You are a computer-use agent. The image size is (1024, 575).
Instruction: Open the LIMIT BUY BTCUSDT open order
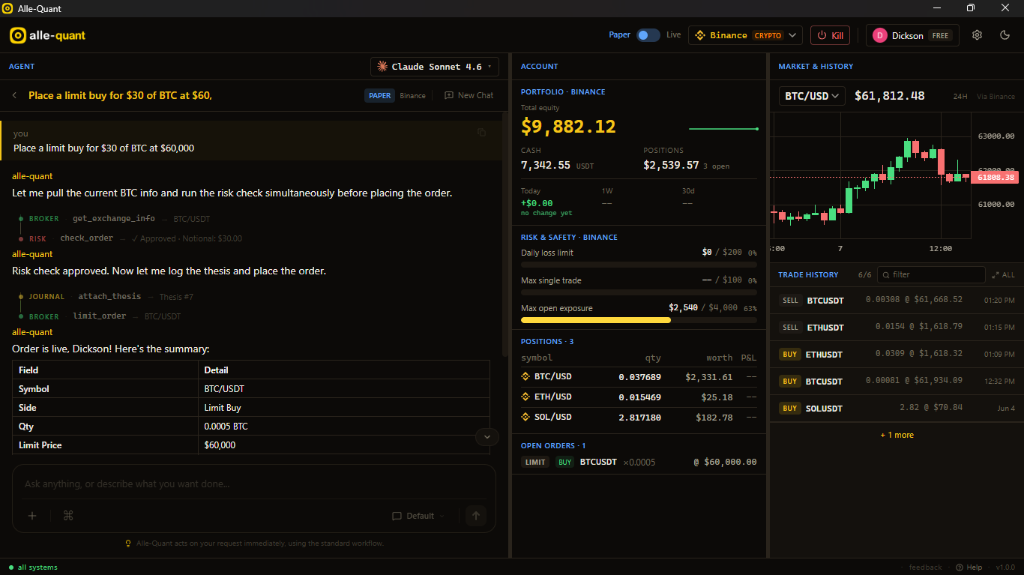tap(639, 462)
